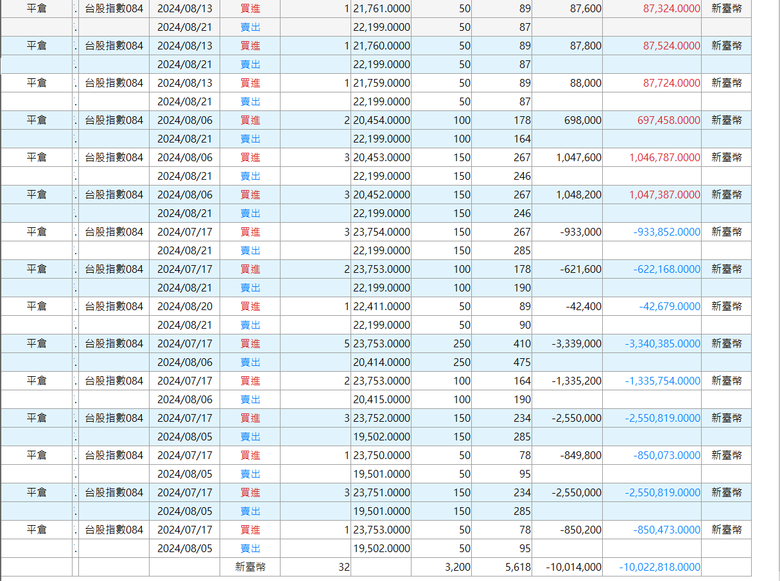Image resolution: width=780 pixels, height=581 pixels.
Task: Select the fee value 410
Action: pos(522,344)
